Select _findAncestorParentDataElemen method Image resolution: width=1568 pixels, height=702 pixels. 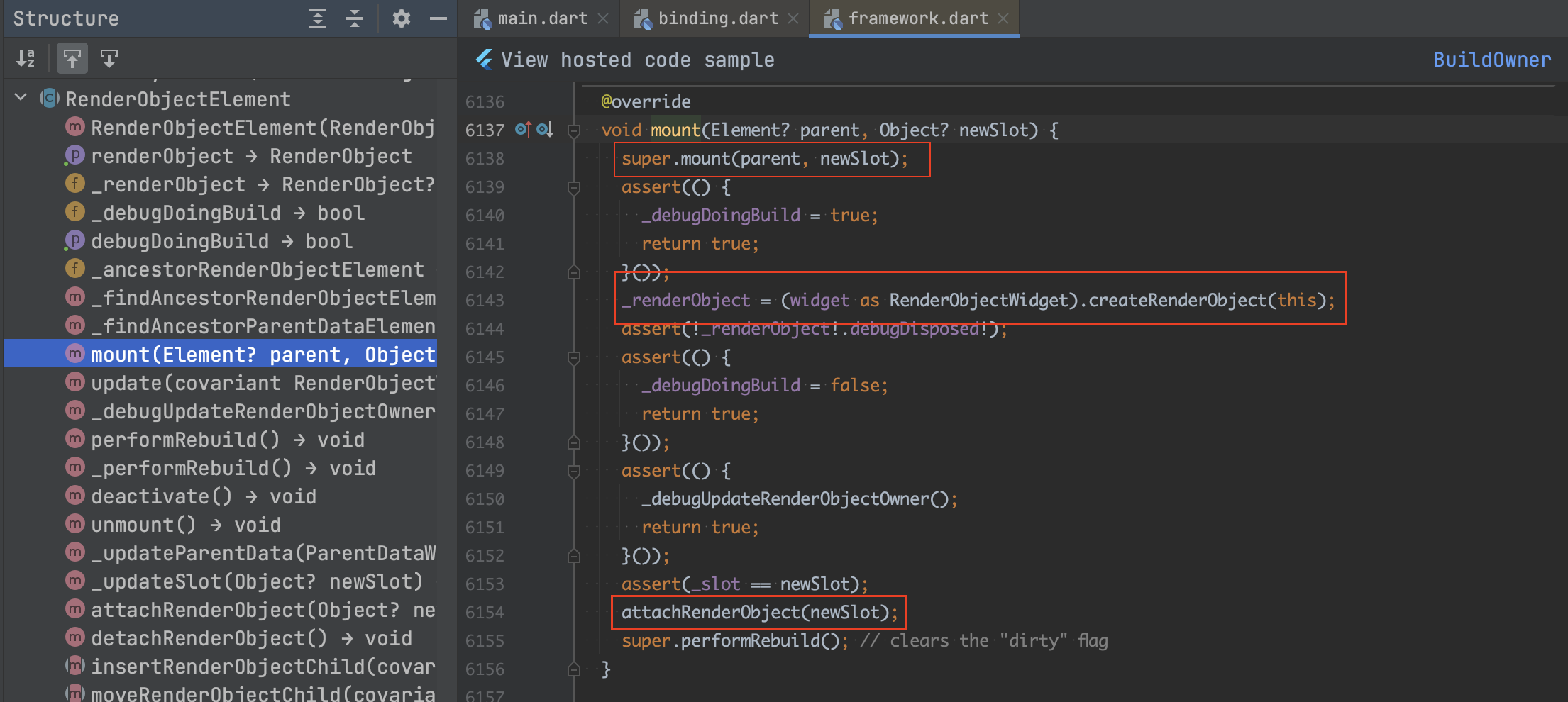click(x=250, y=326)
